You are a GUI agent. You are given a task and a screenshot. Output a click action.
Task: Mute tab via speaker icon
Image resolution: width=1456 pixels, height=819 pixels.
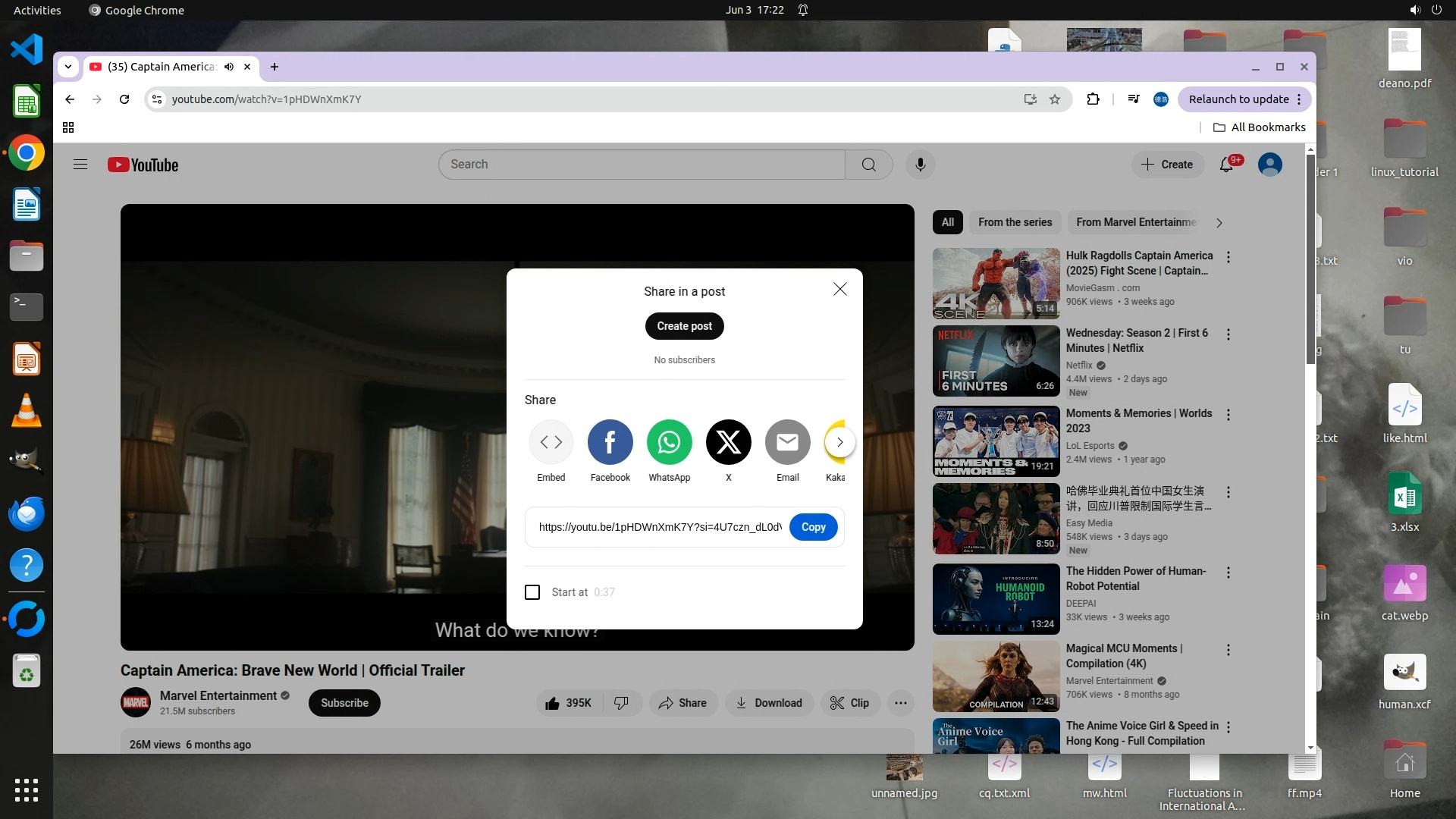point(229,67)
